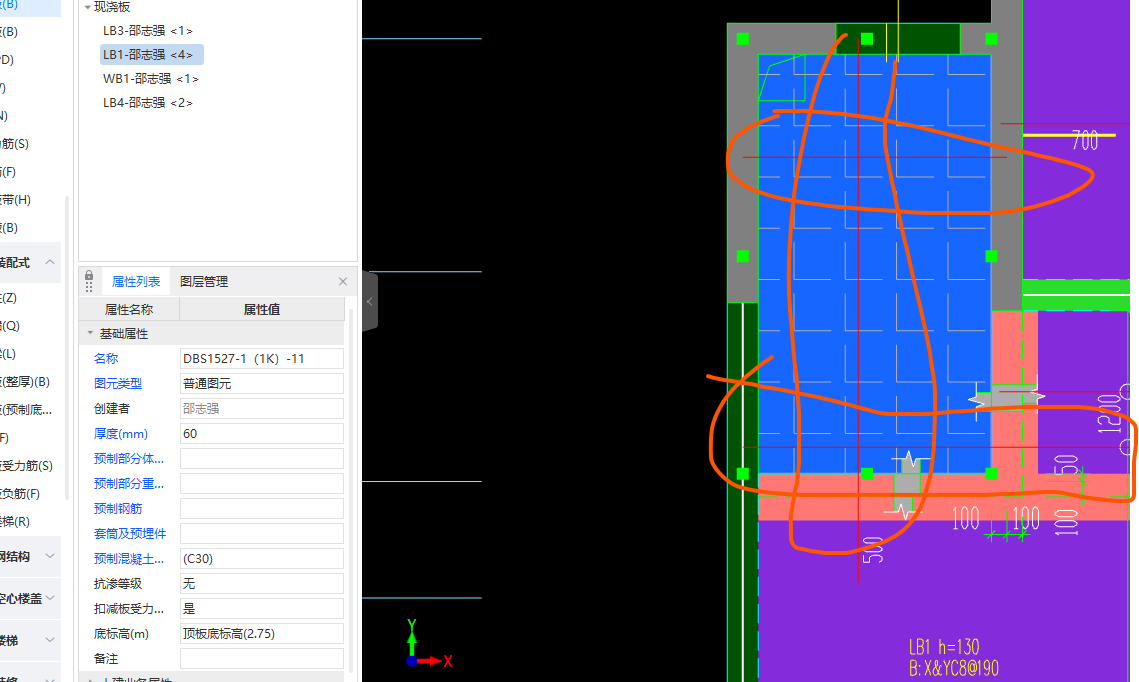Viewport: 1139px width, 682px height.
Task: Click the bottom-middle green grip handle
Action: click(x=867, y=474)
